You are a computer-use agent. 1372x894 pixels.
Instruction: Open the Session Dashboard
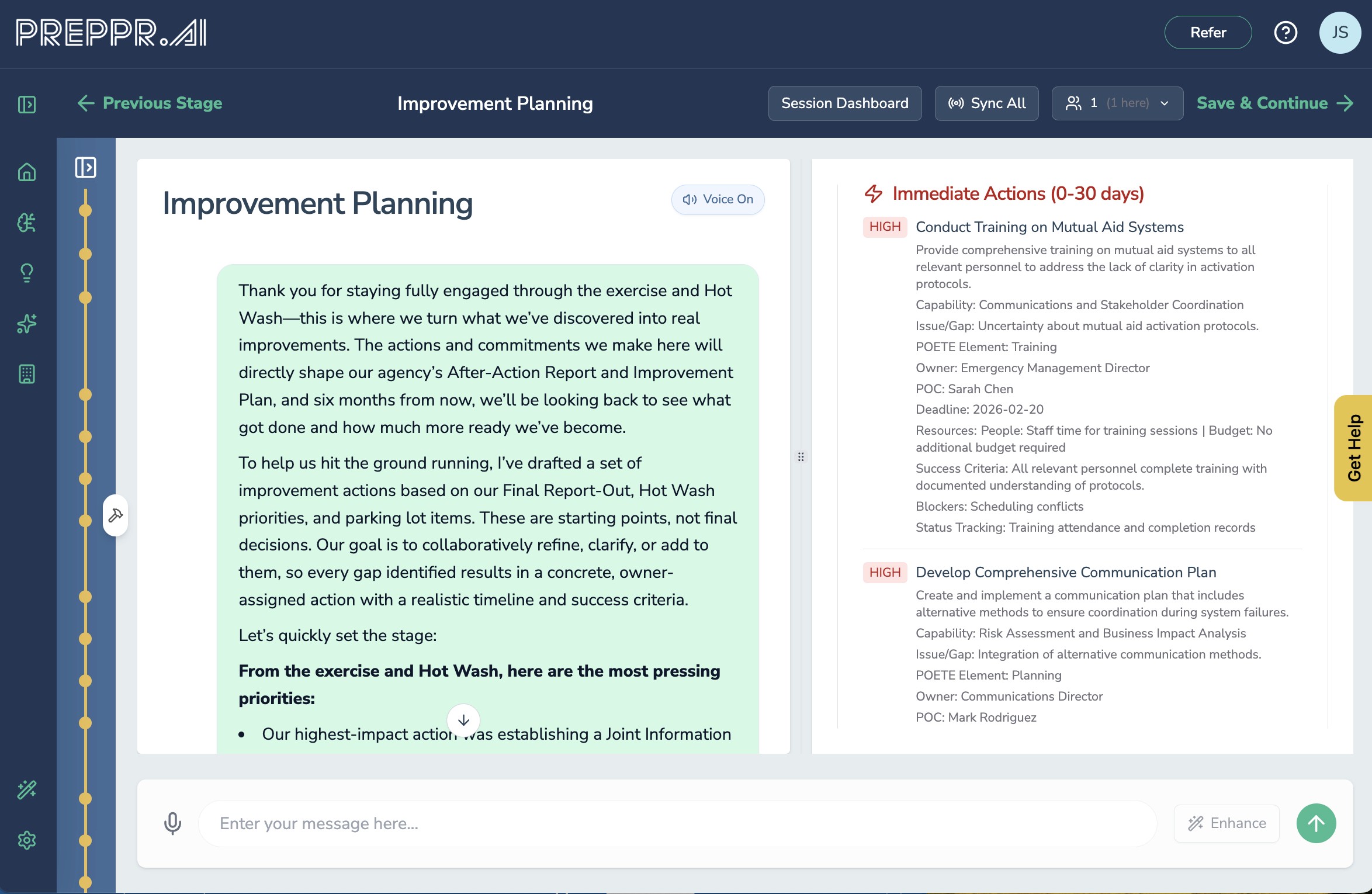pos(844,103)
